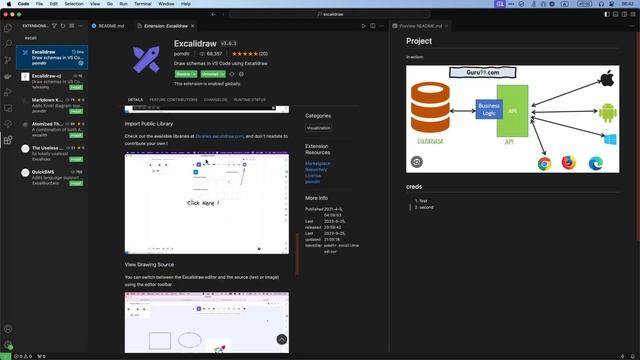Open the Accounts icon in activity bar
The image size is (640, 360).
[x=8, y=329]
